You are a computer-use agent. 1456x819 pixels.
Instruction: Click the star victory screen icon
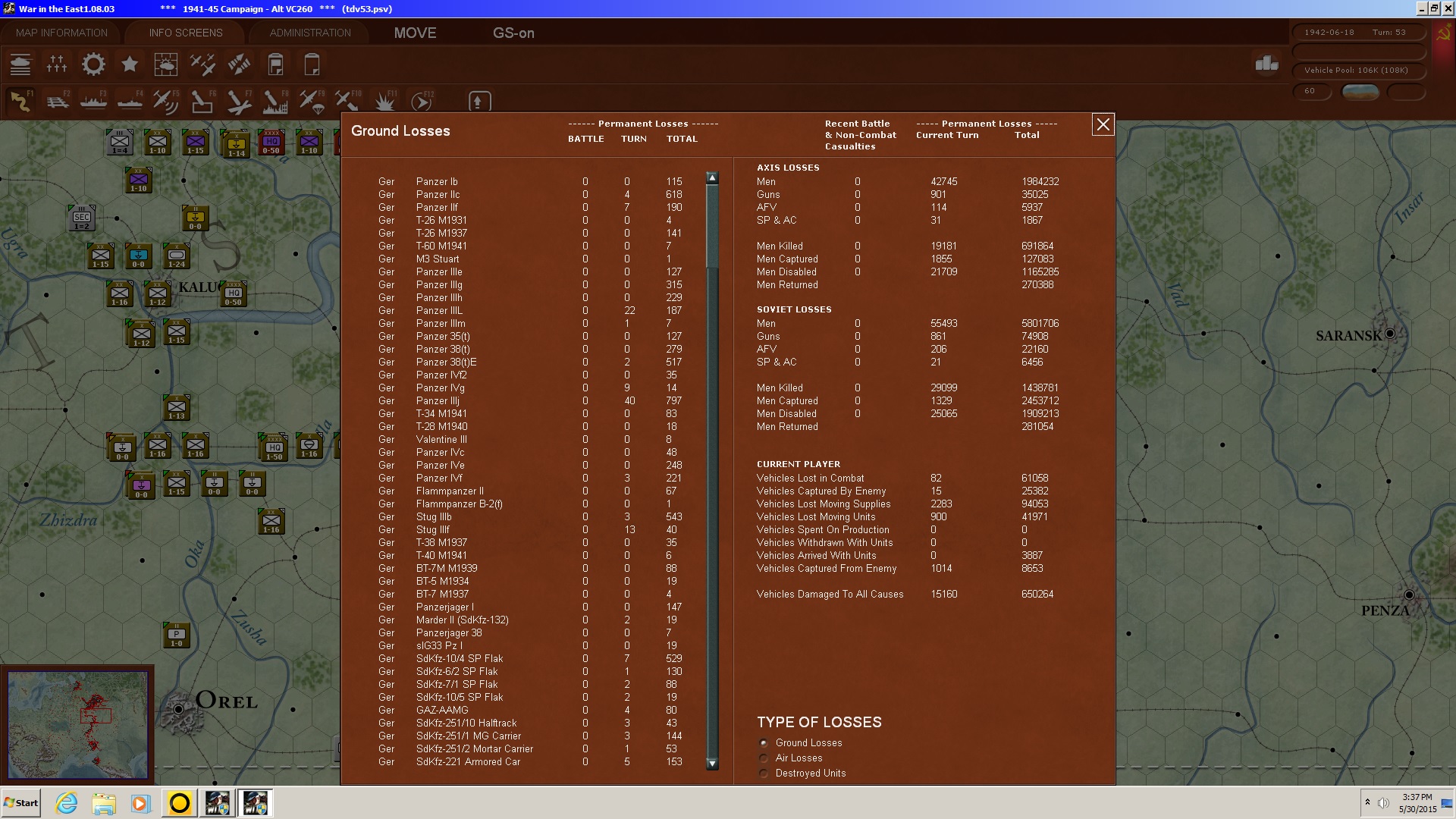pyautogui.click(x=130, y=64)
